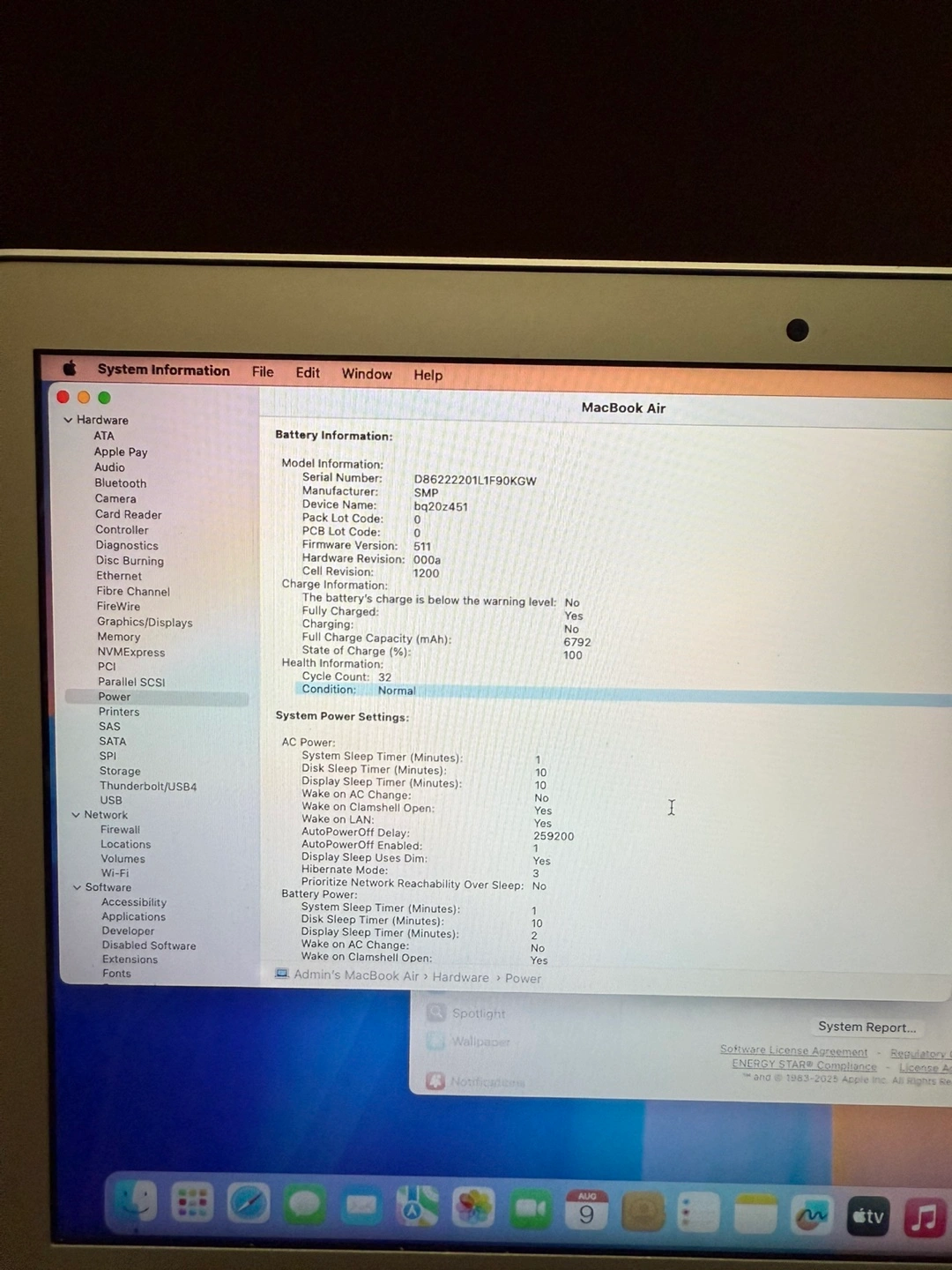Viewport: 952px width, 1270px height.
Task: Select Apple Pay in the sidebar
Action: [121, 452]
